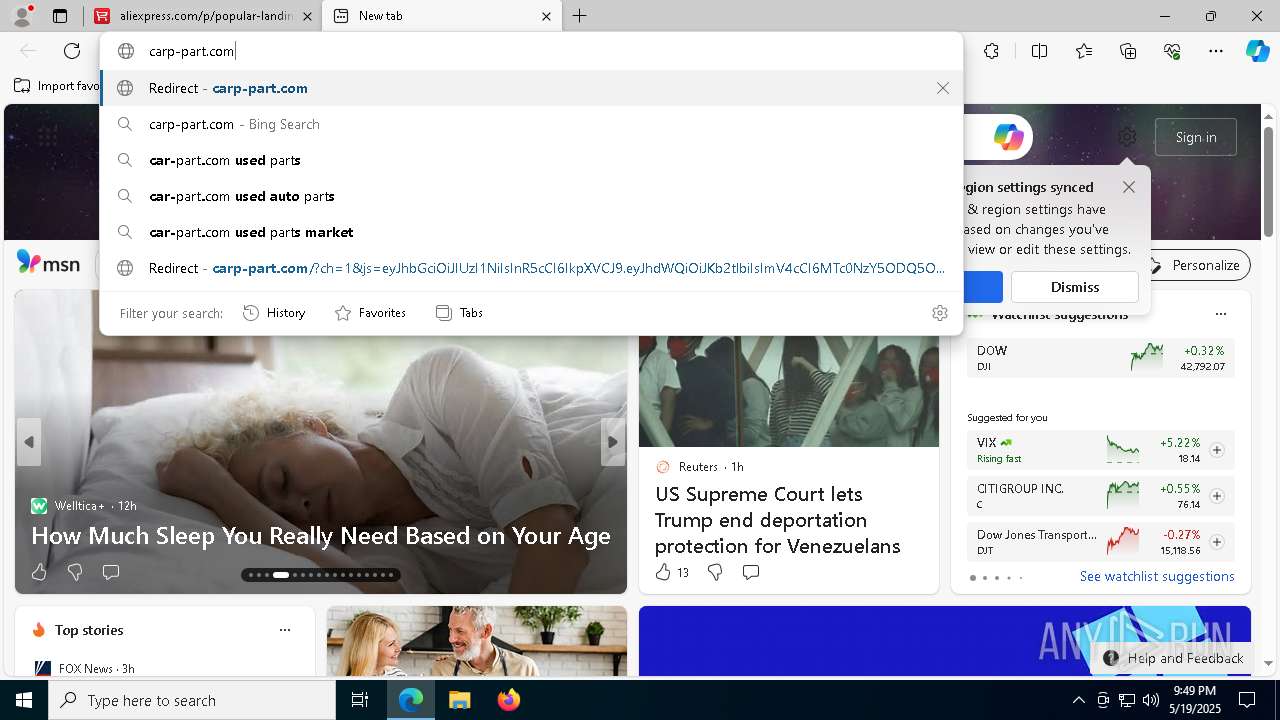The width and height of the screenshot is (1280, 720).
Task: Show next carousel story
Action: coord(613,442)
